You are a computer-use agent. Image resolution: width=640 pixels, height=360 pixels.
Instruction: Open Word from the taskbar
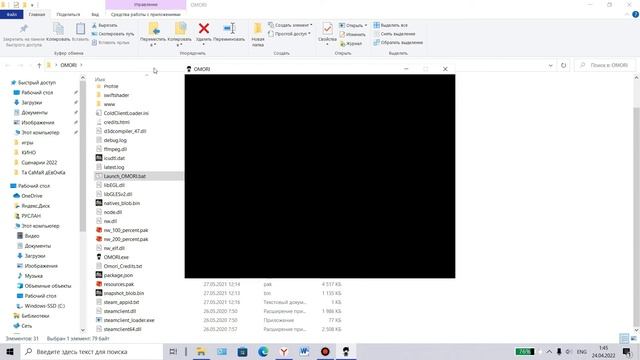(x=304, y=351)
